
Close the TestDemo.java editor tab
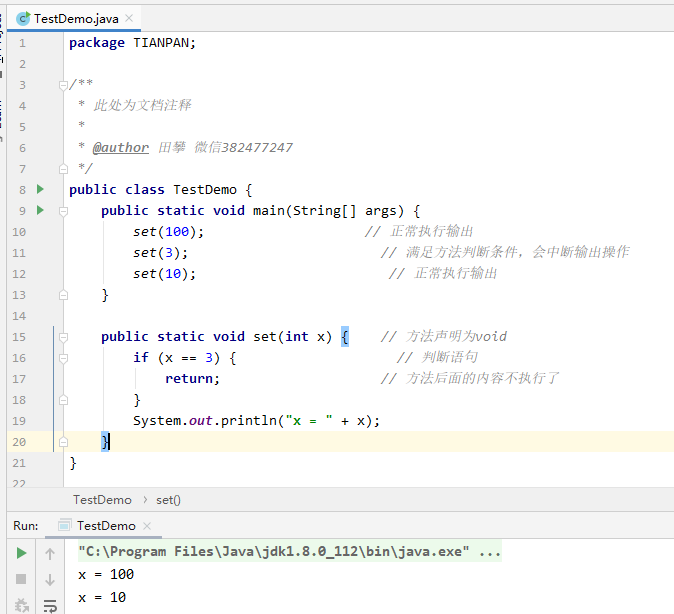coord(129,18)
